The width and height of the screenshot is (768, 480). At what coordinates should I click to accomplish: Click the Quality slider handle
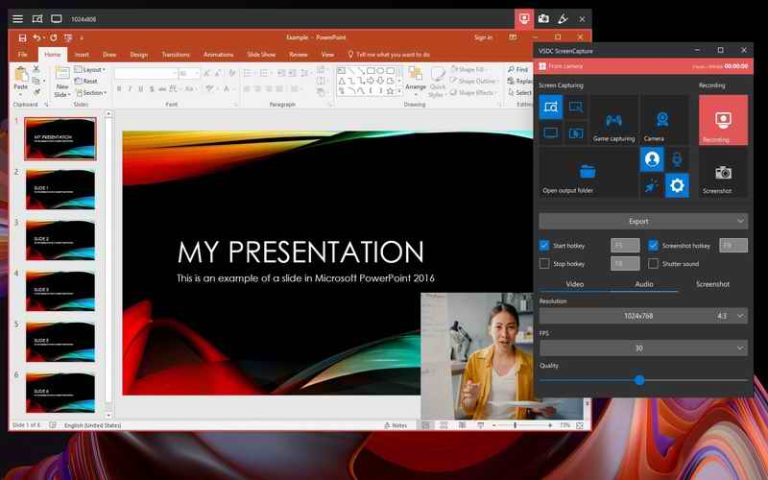[x=639, y=380]
